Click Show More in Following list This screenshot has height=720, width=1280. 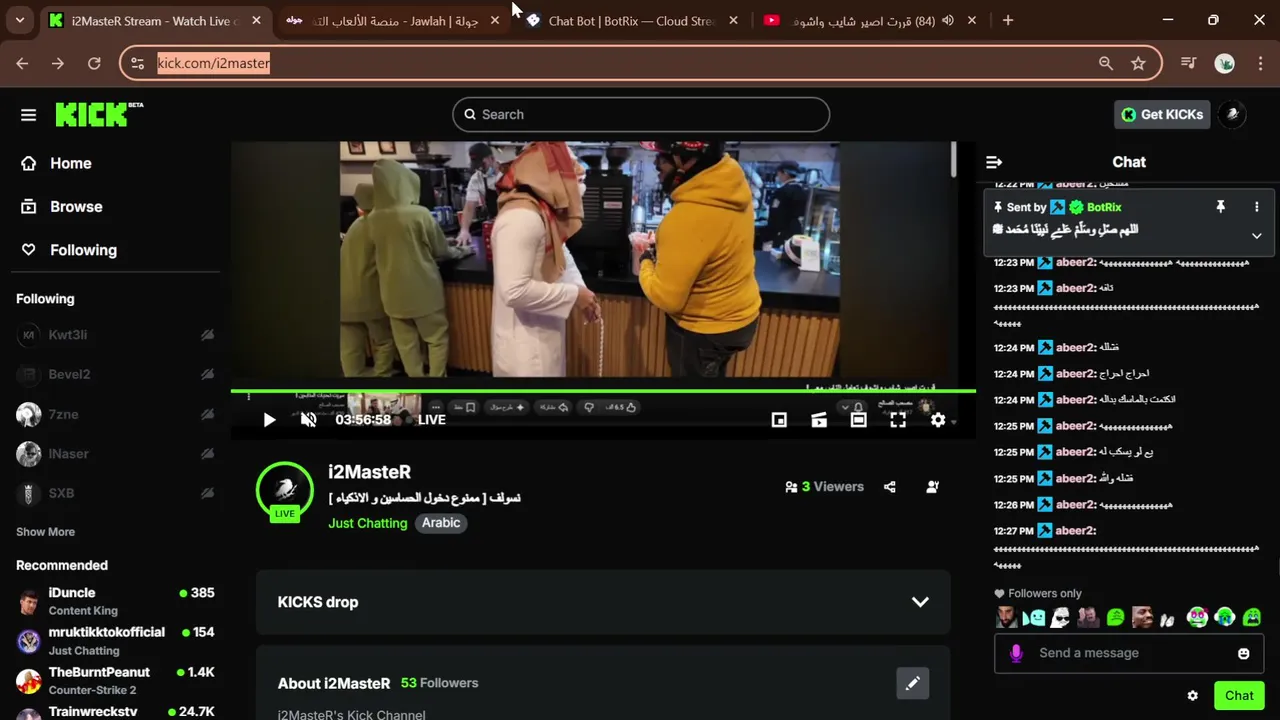(x=45, y=532)
